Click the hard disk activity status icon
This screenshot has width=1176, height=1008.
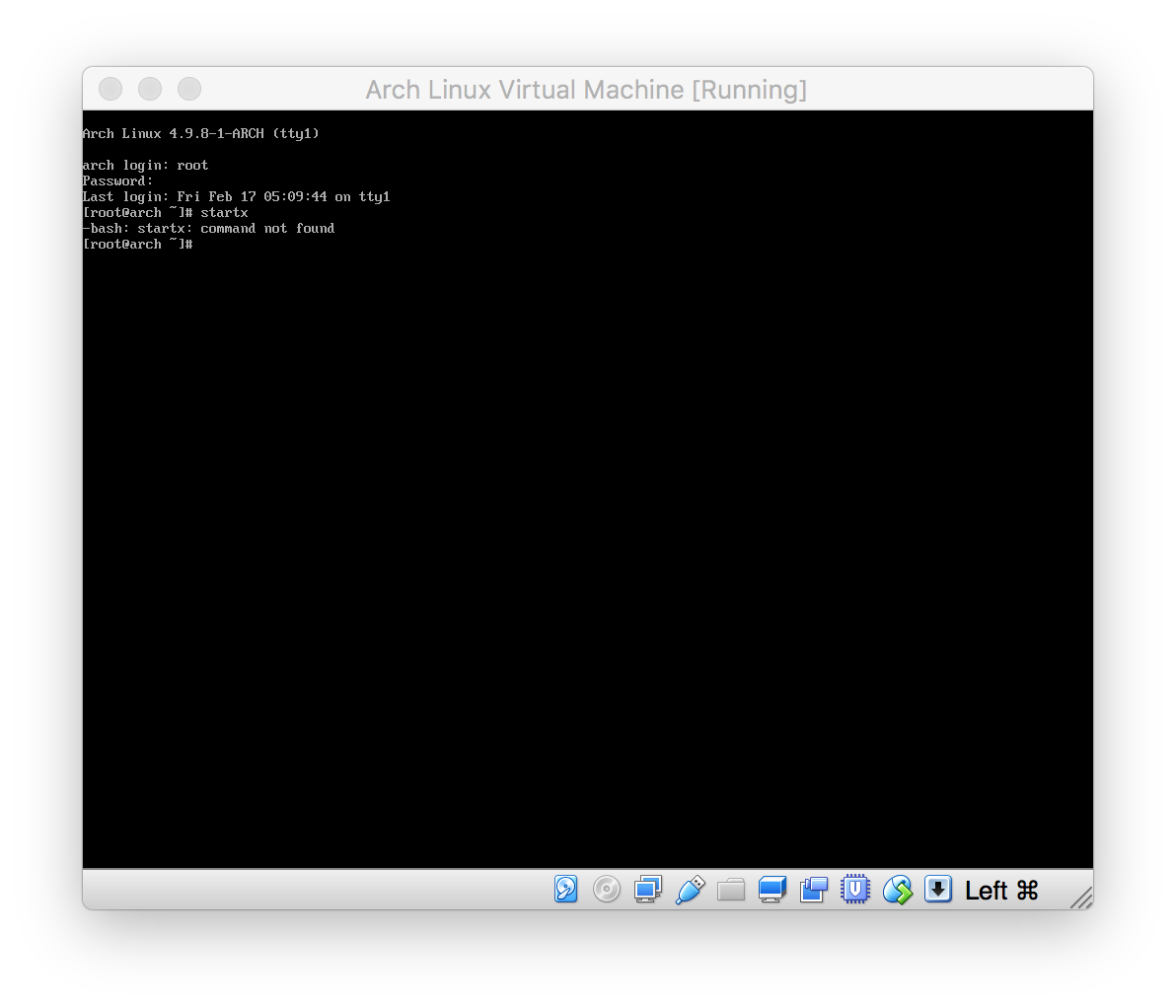(566, 890)
